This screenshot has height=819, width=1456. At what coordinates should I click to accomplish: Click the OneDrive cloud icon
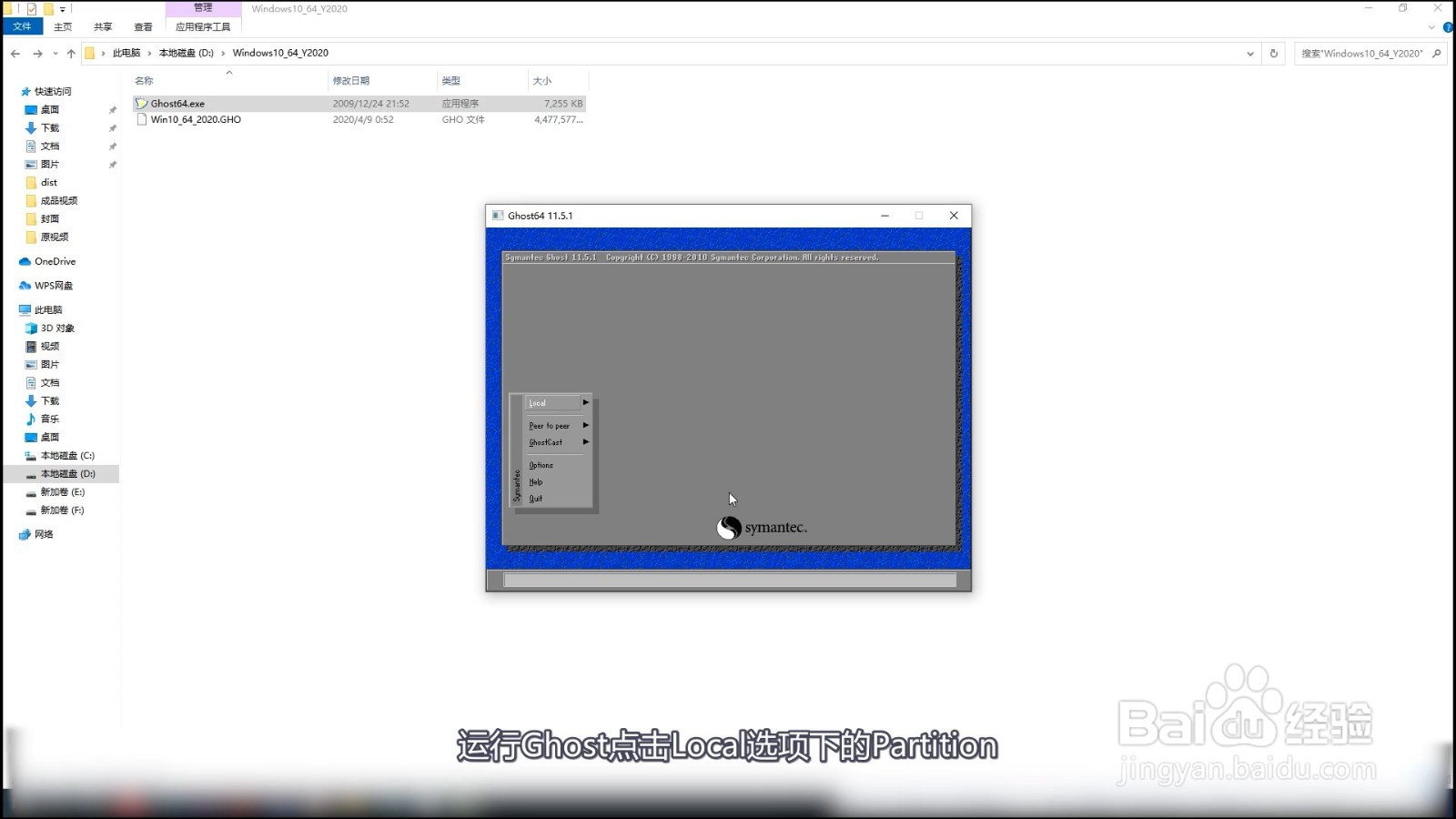25,261
